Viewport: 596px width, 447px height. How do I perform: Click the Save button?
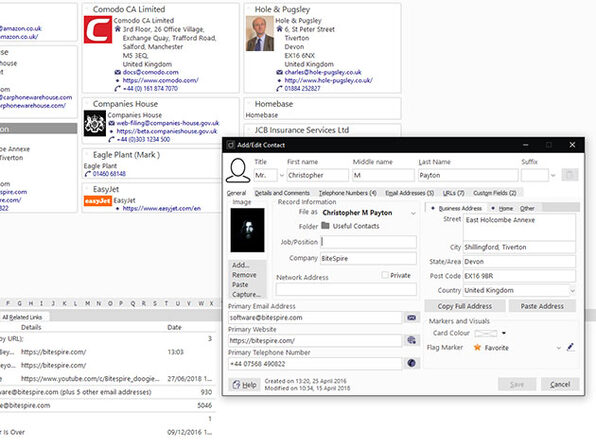(x=517, y=384)
